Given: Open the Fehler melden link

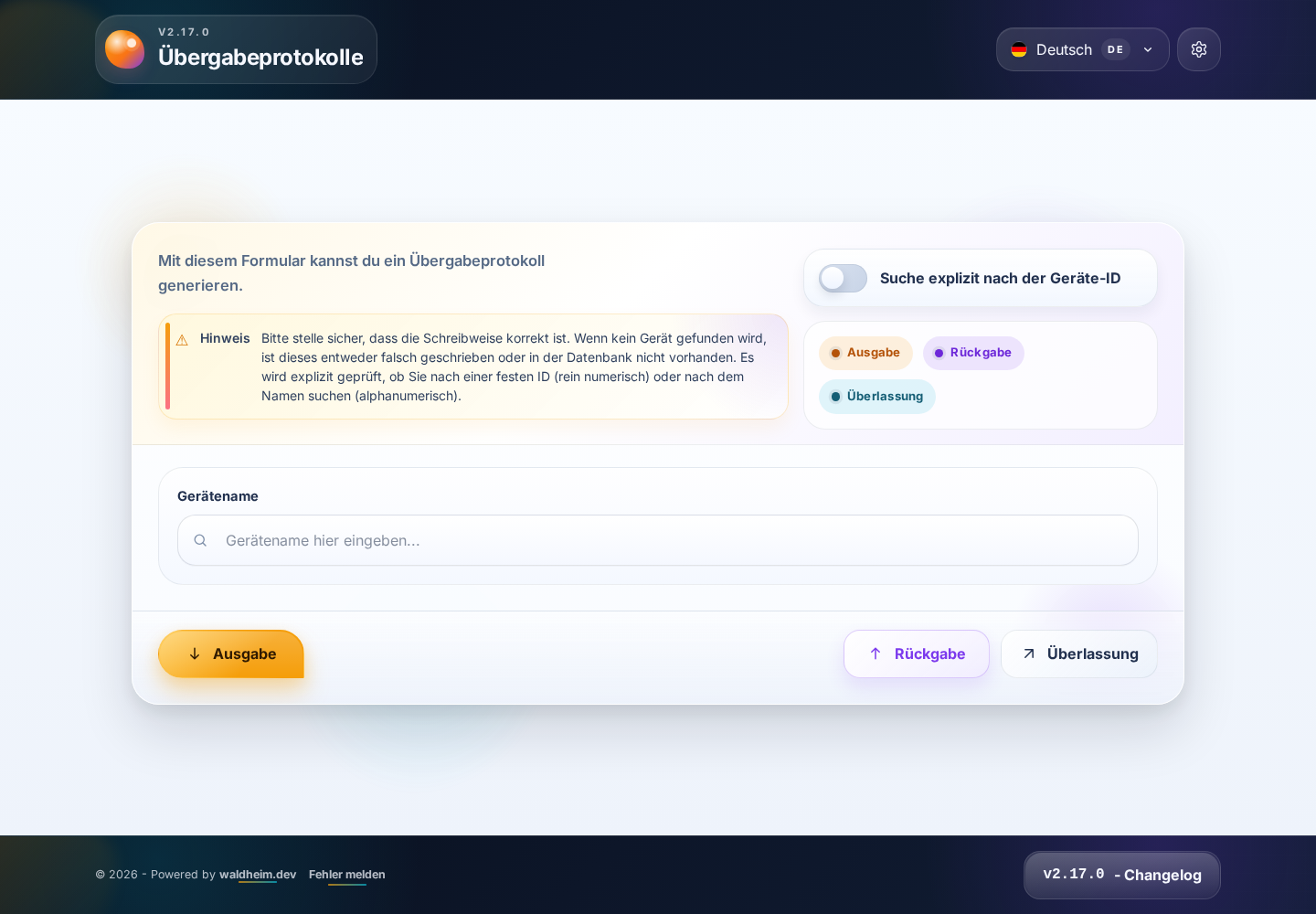Looking at the screenshot, I should coord(347,875).
